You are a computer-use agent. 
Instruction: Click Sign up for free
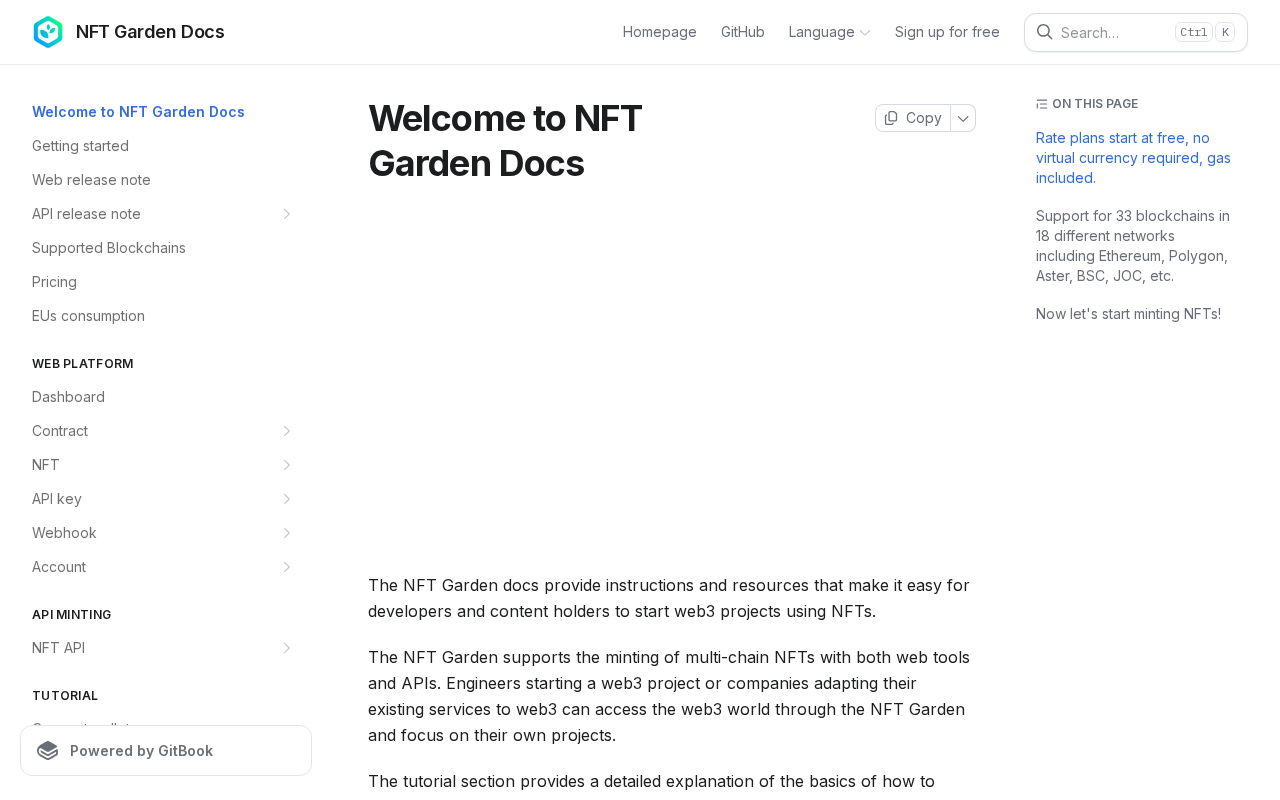click(x=947, y=32)
